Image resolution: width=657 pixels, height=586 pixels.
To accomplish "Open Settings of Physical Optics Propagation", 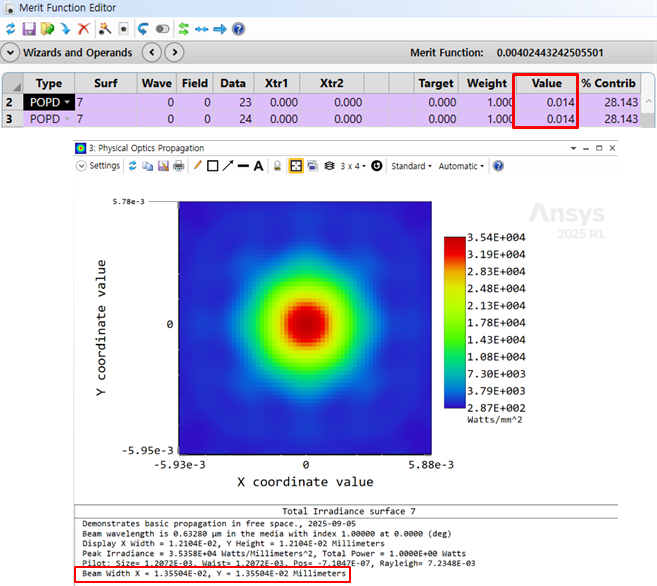I will pos(97,166).
